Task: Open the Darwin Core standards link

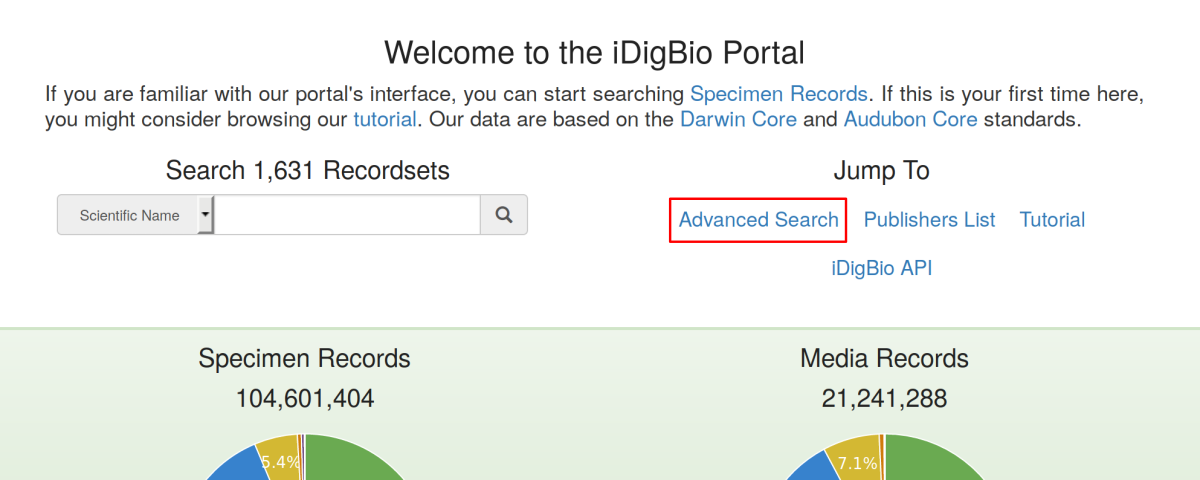Action: coord(738,120)
